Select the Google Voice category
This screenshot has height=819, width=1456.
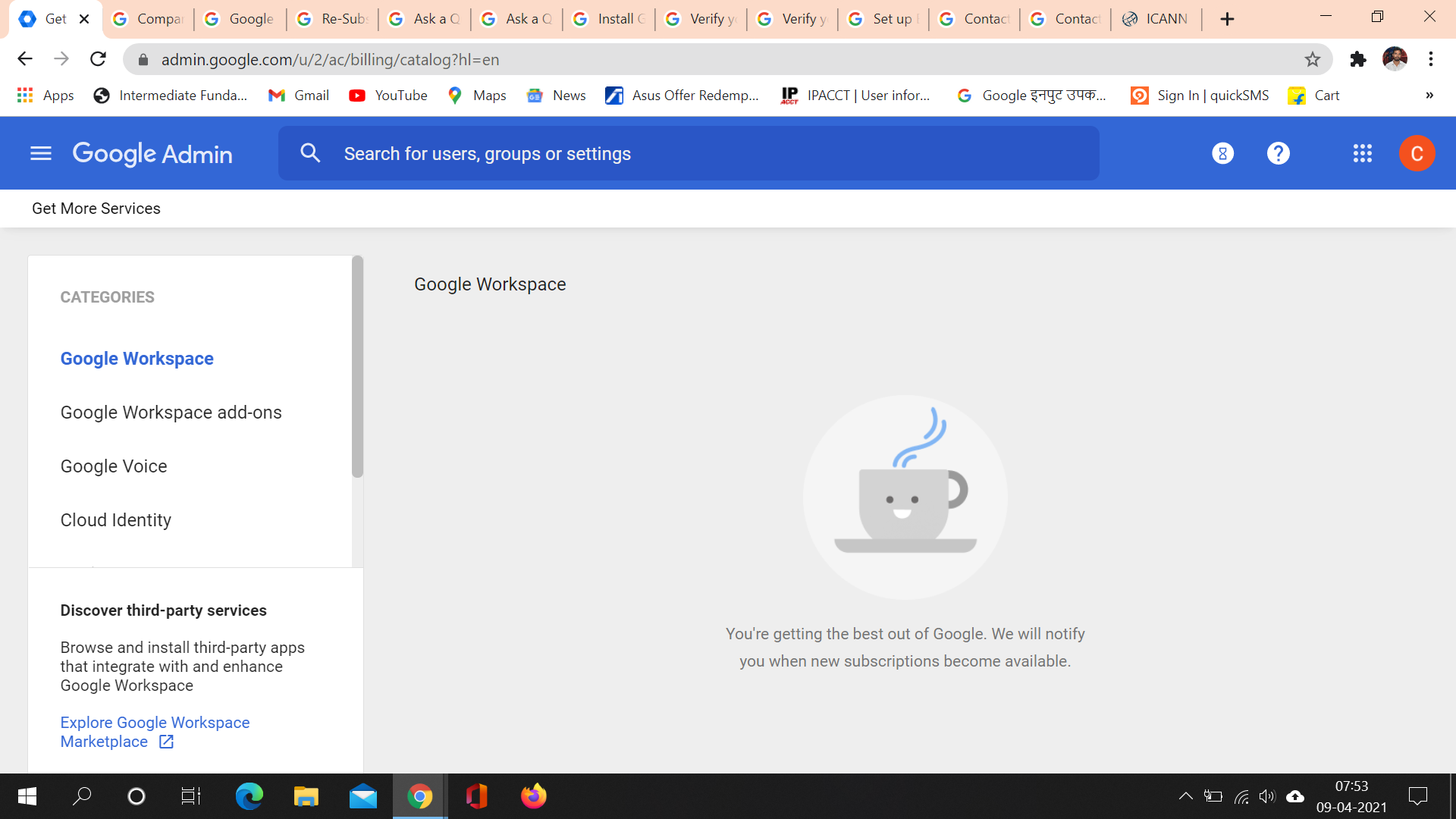pyautogui.click(x=114, y=466)
